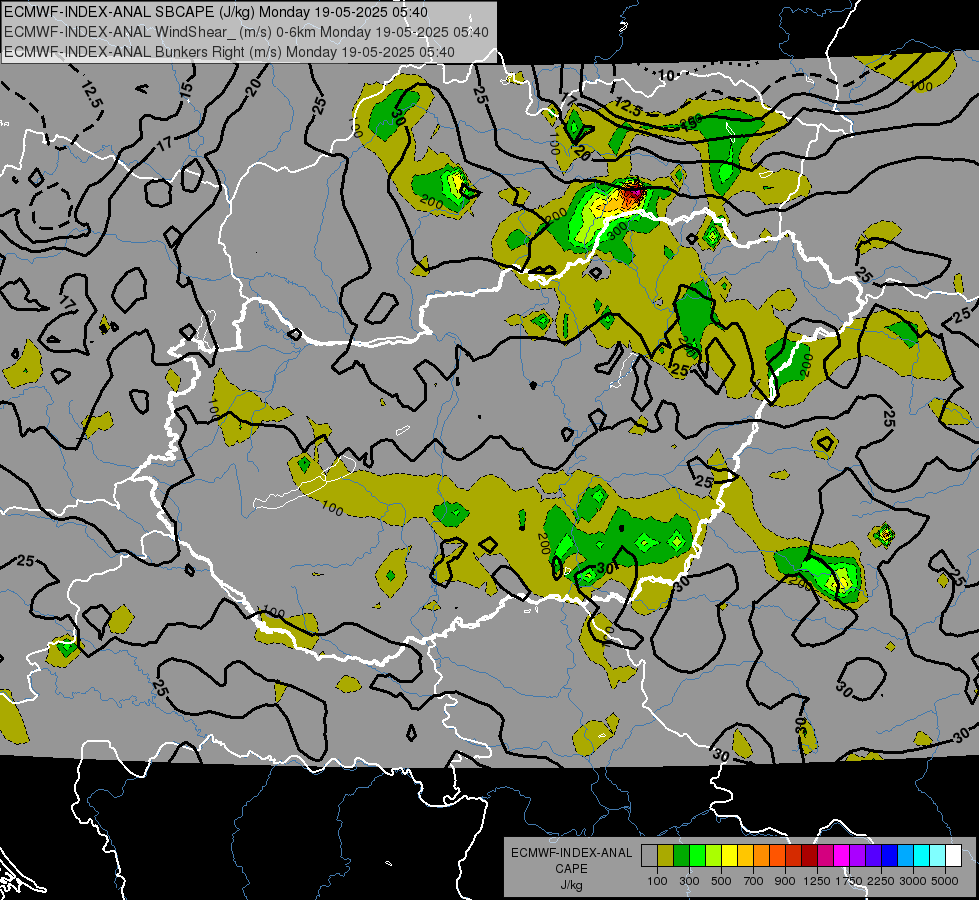Click the pure blue legend swatch
The width and height of the screenshot is (979, 900).
(x=890, y=856)
